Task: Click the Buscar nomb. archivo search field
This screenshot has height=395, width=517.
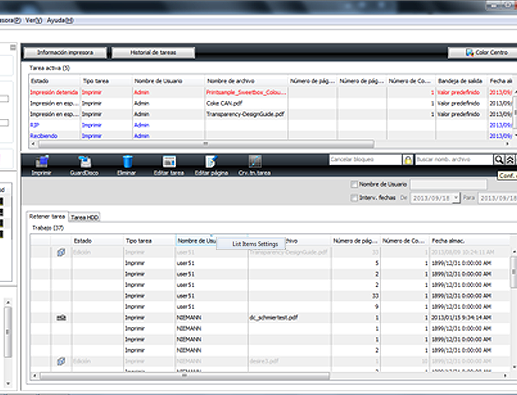Action: click(454, 160)
